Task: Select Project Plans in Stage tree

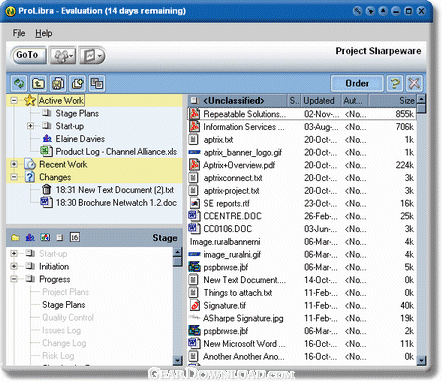Action: point(65,292)
